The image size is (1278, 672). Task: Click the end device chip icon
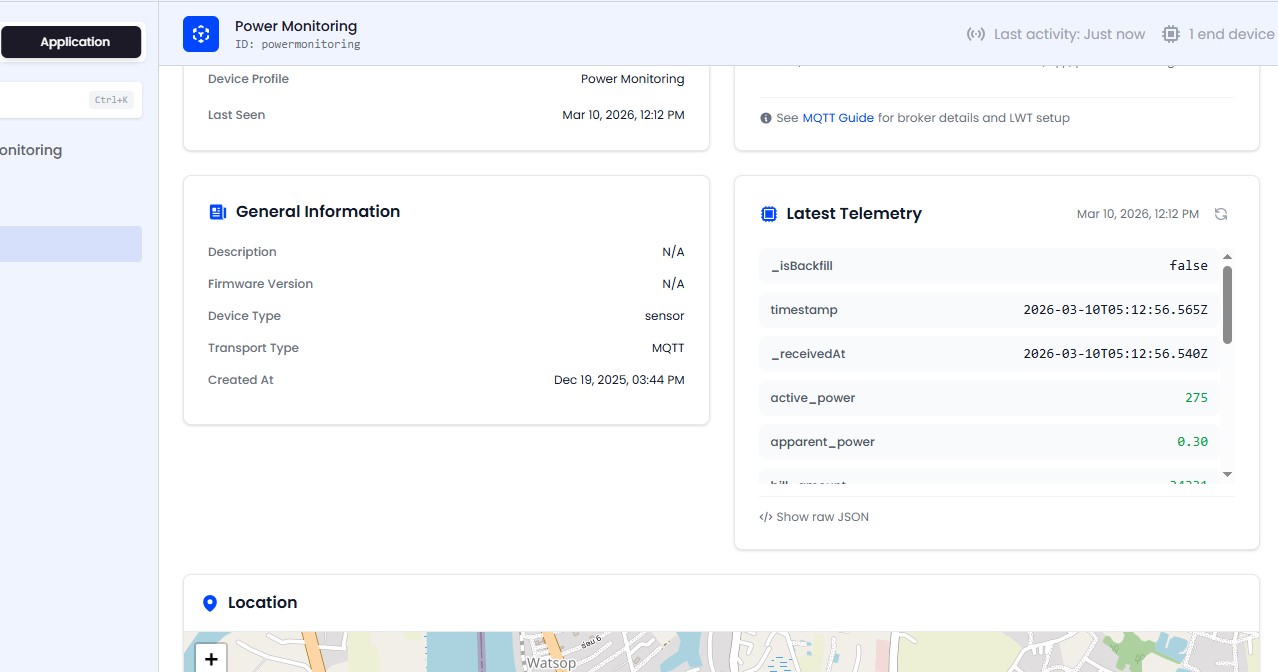[x=1170, y=34]
